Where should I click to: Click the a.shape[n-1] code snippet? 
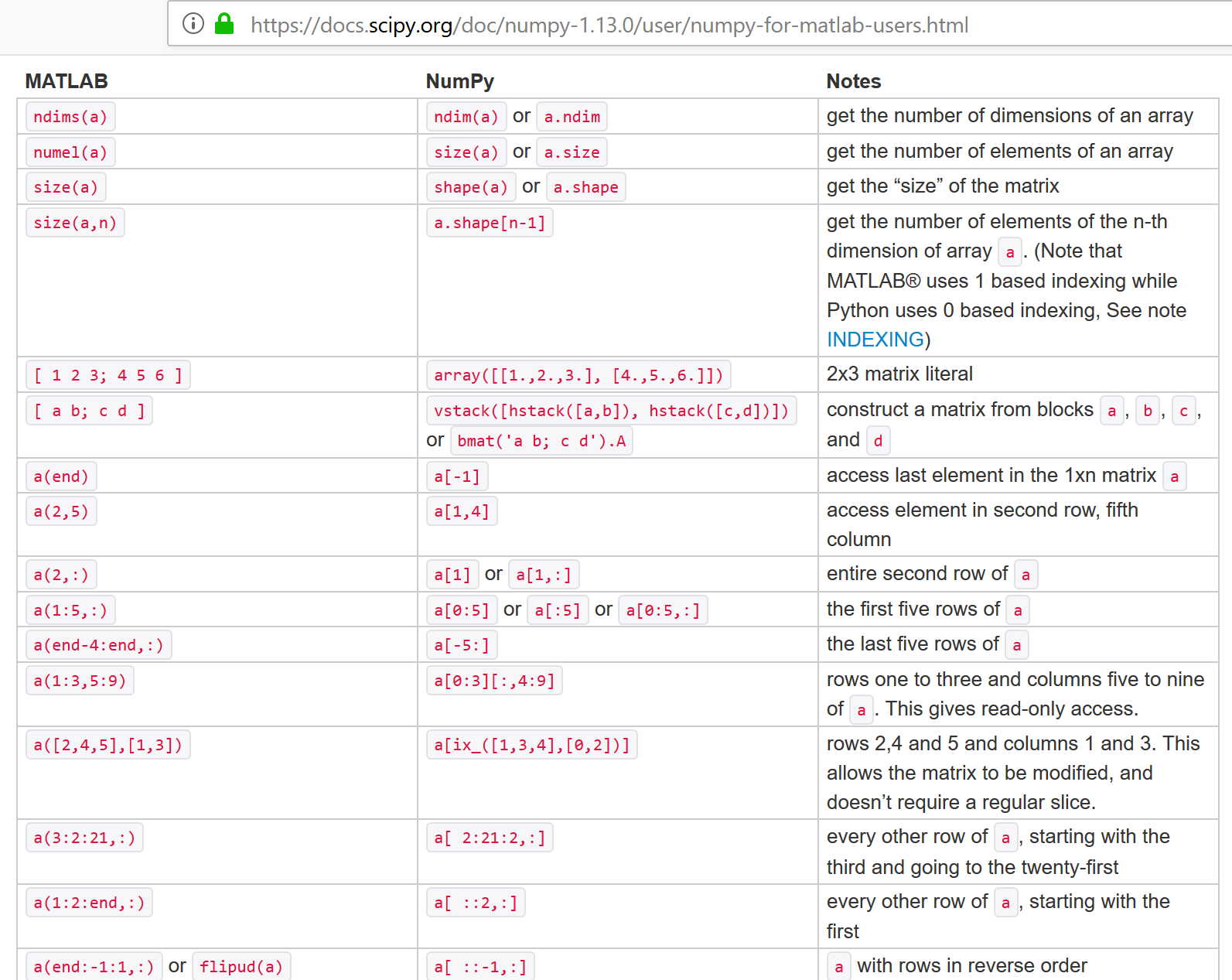coord(490,224)
